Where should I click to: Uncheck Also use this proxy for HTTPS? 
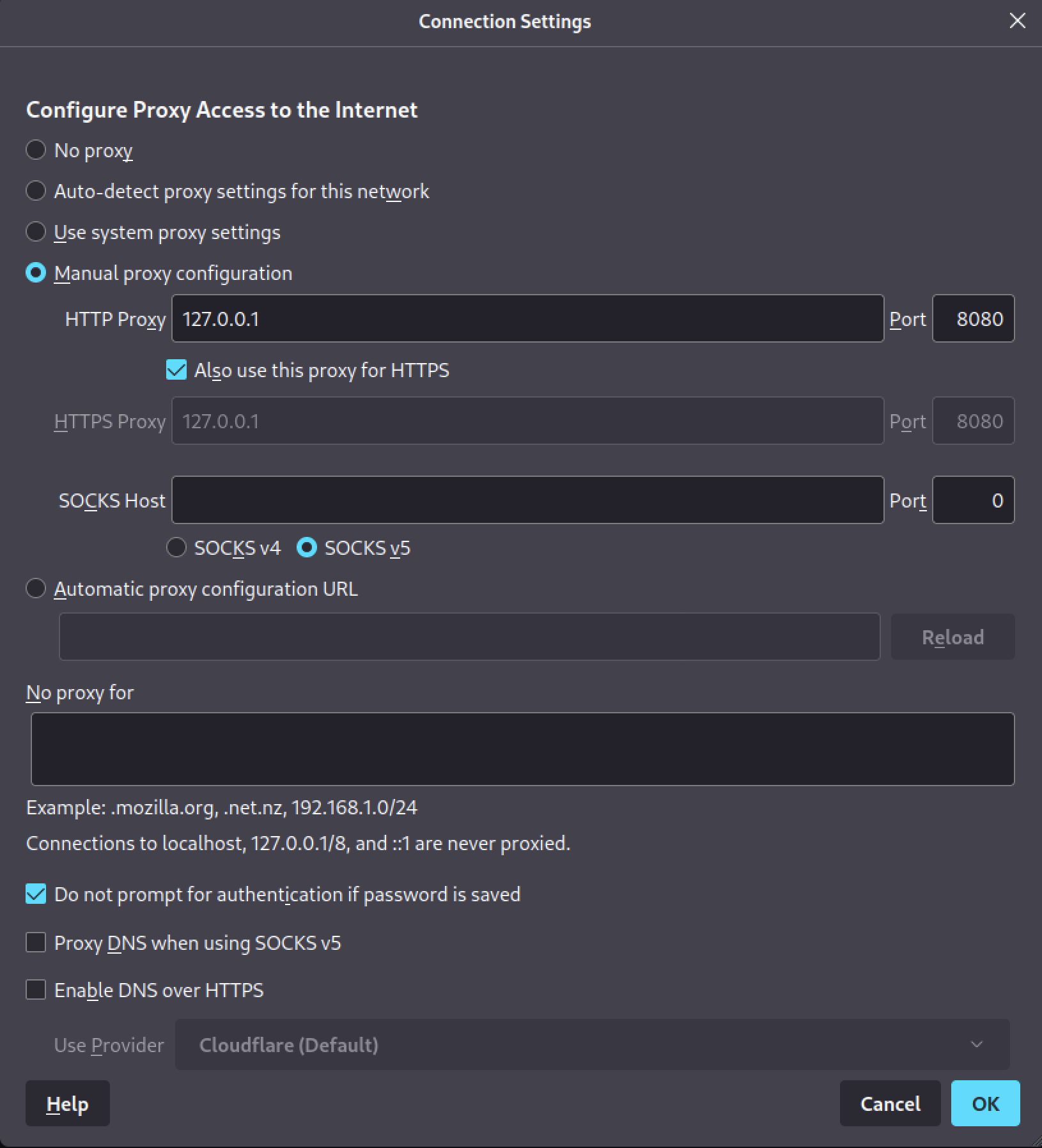(176, 370)
